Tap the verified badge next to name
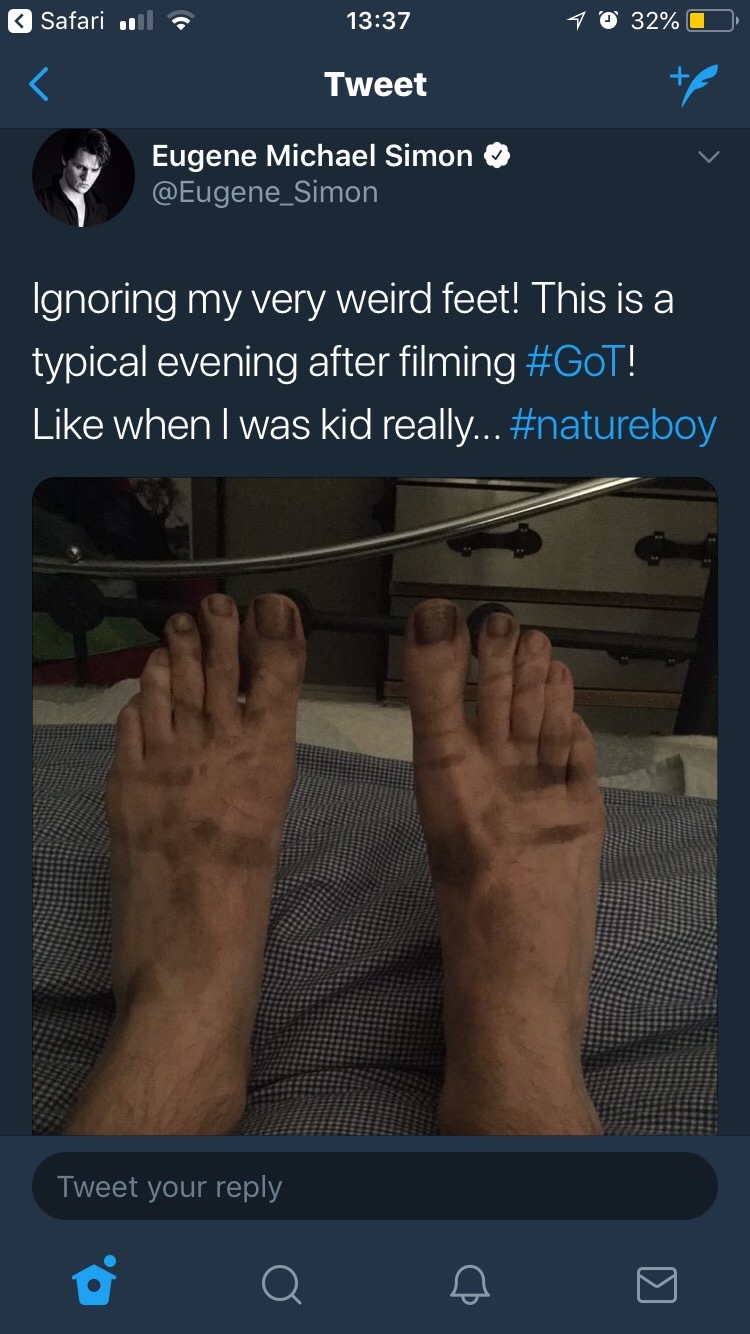 (x=497, y=156)
